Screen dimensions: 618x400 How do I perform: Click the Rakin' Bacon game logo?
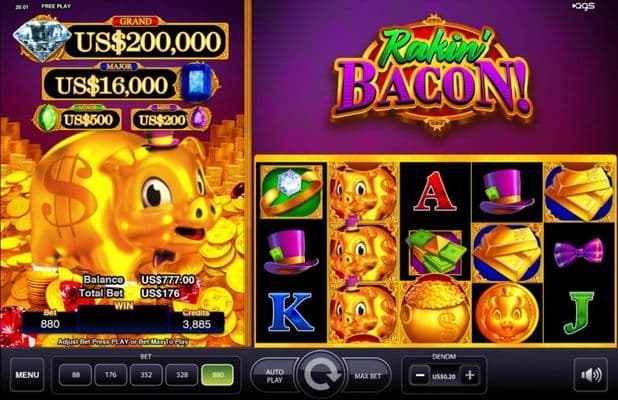pyautogui.click(x=432, y=75)
